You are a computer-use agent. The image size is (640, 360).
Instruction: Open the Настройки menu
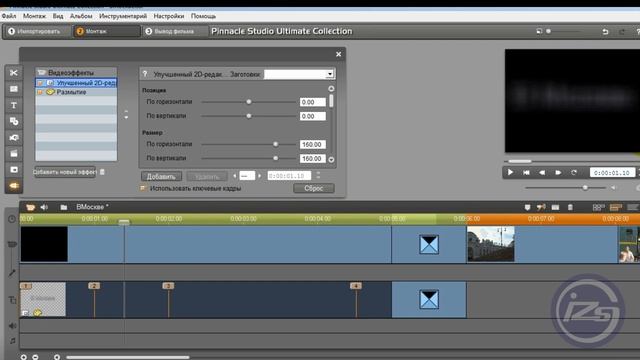point(169,16)
